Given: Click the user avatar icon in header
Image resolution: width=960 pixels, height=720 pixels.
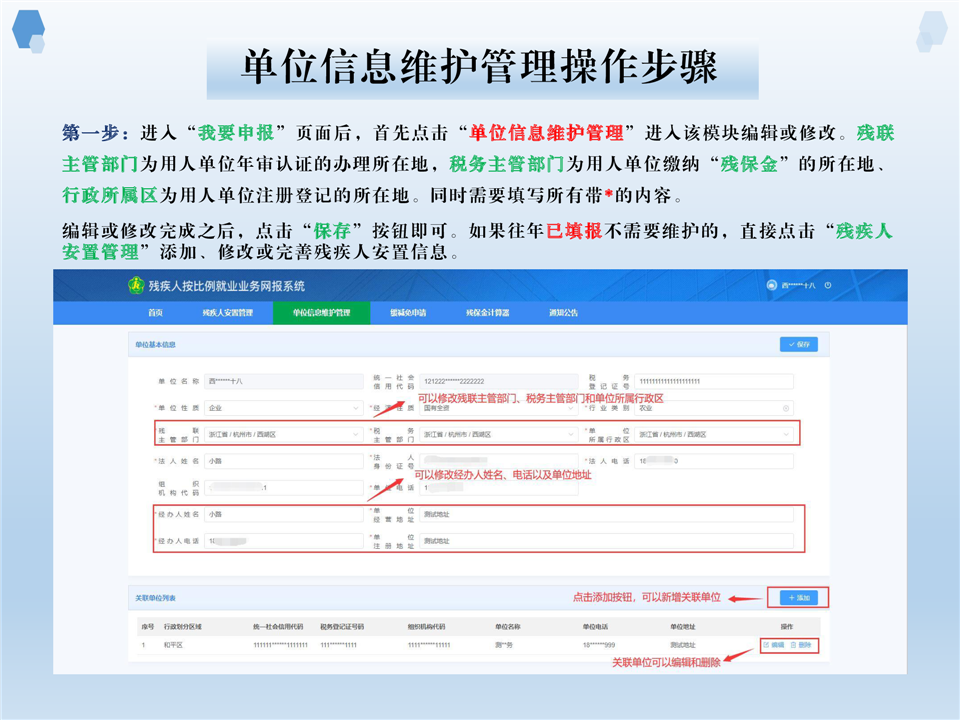Looking at the screenshot, I should click(x=771, y=285).
